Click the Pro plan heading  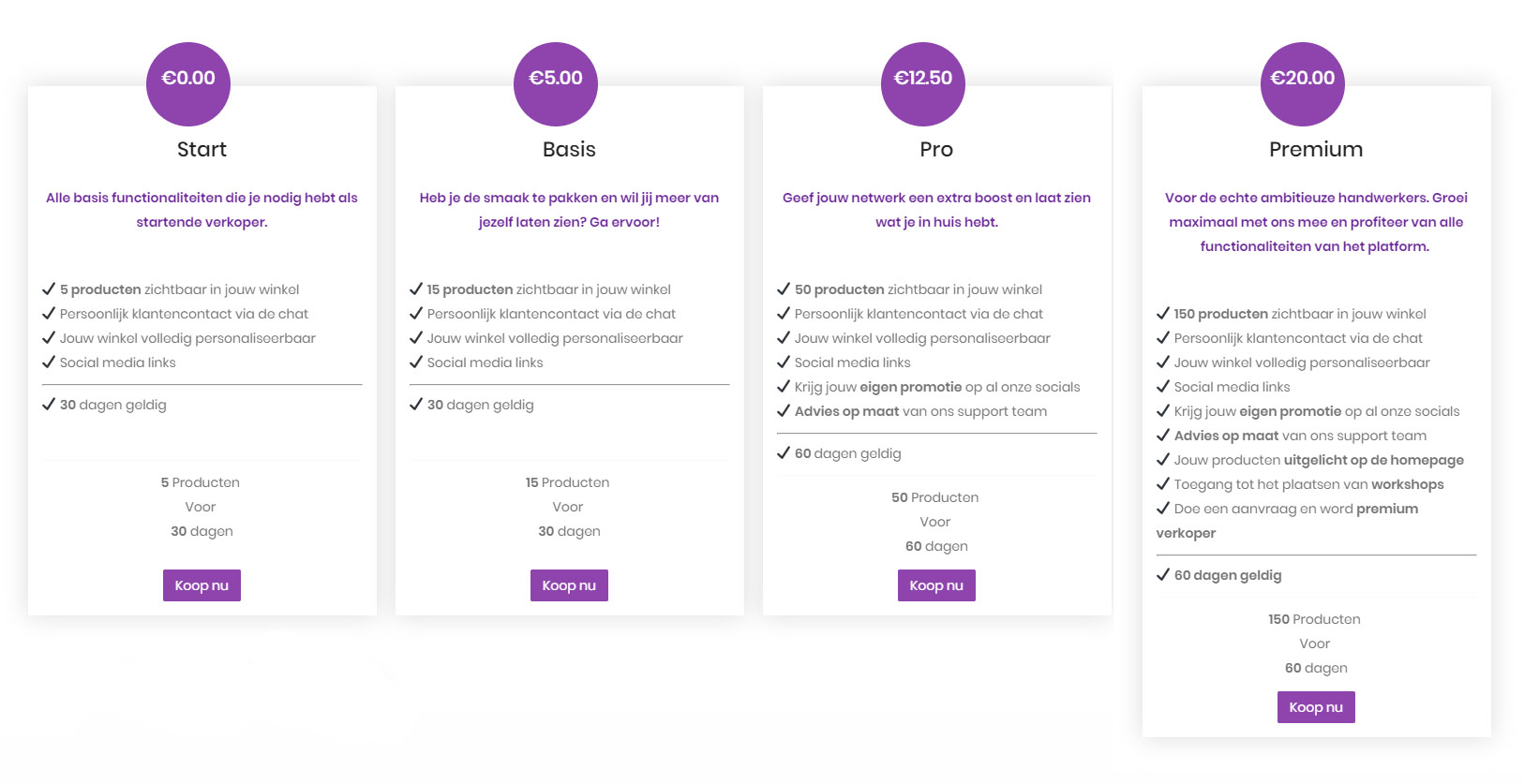click(x=936, y=150)
